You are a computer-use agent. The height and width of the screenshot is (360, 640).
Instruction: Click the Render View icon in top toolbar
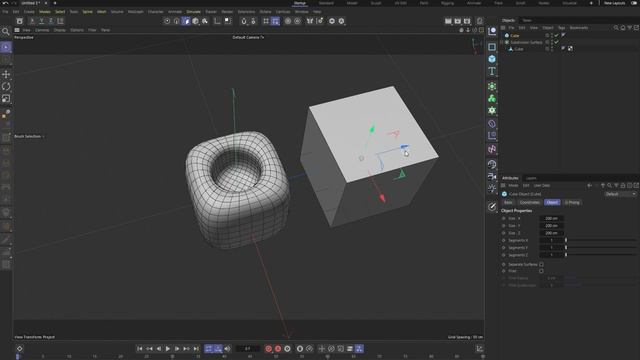448,21
